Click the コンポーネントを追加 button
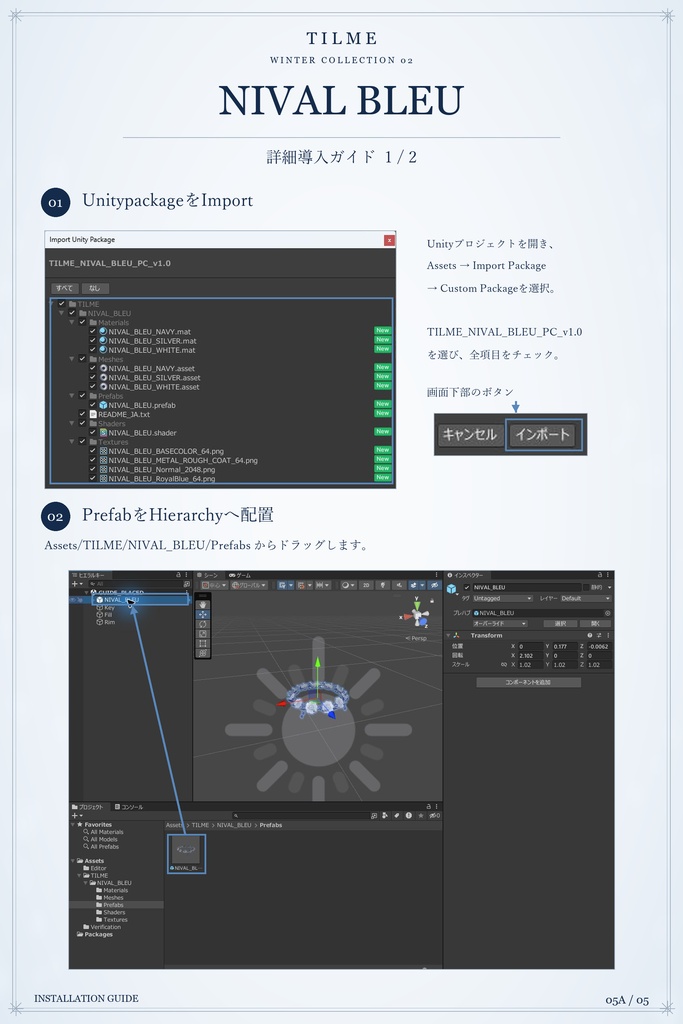This screenshot has width=683, height=1024. [x=528, y=682]
